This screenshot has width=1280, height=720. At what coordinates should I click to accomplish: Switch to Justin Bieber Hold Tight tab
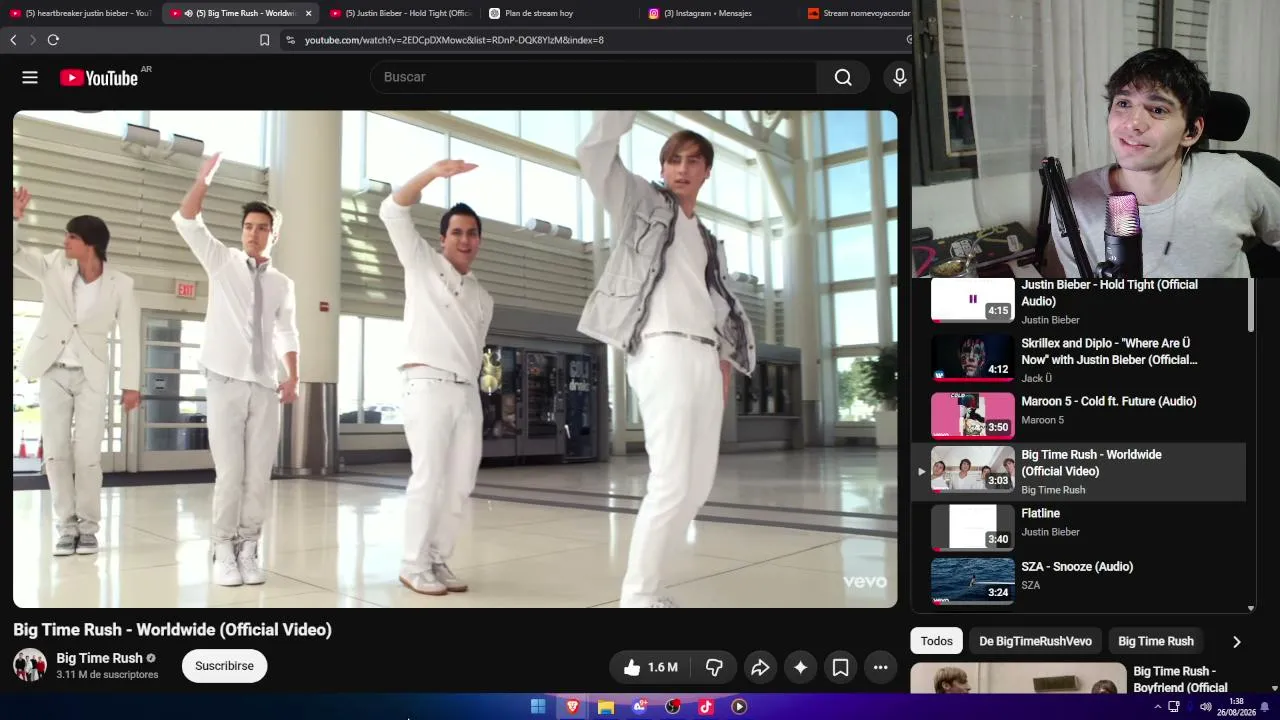coord(400,13)
